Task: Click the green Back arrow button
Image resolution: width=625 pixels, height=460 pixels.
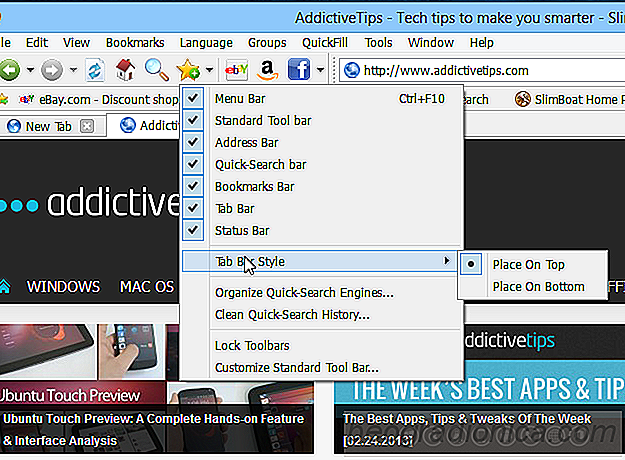Action: pyautogui.click(x=10, y=71)
